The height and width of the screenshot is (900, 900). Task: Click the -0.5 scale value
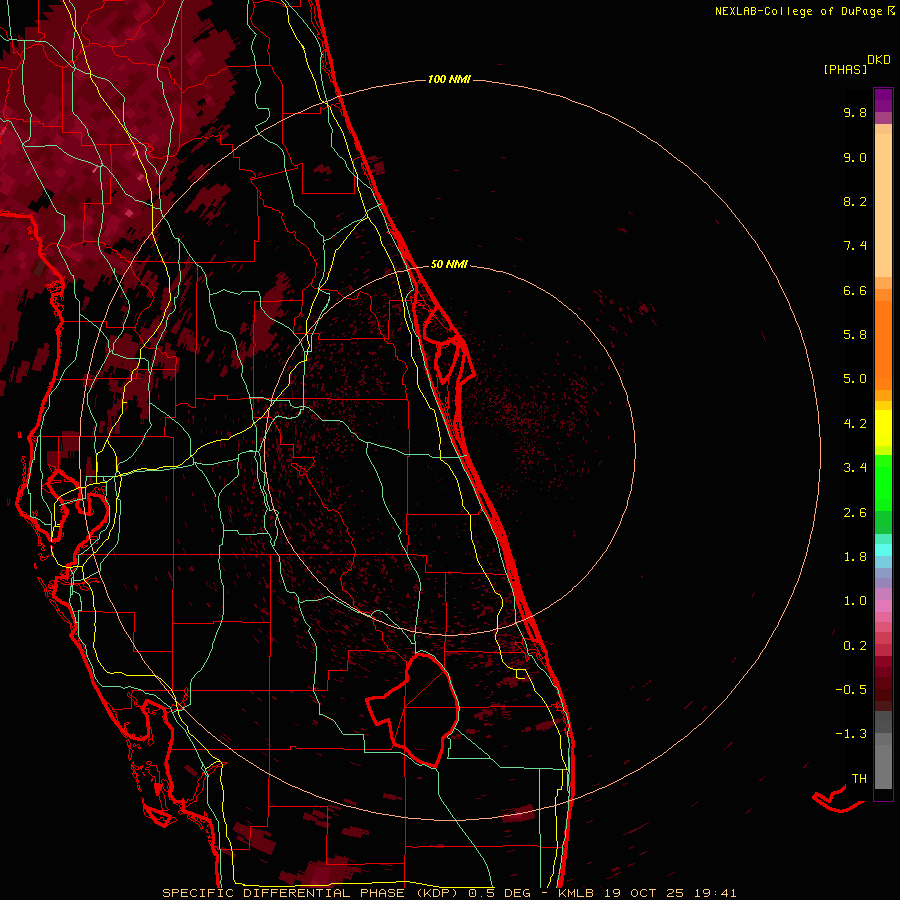coord(851,690)
